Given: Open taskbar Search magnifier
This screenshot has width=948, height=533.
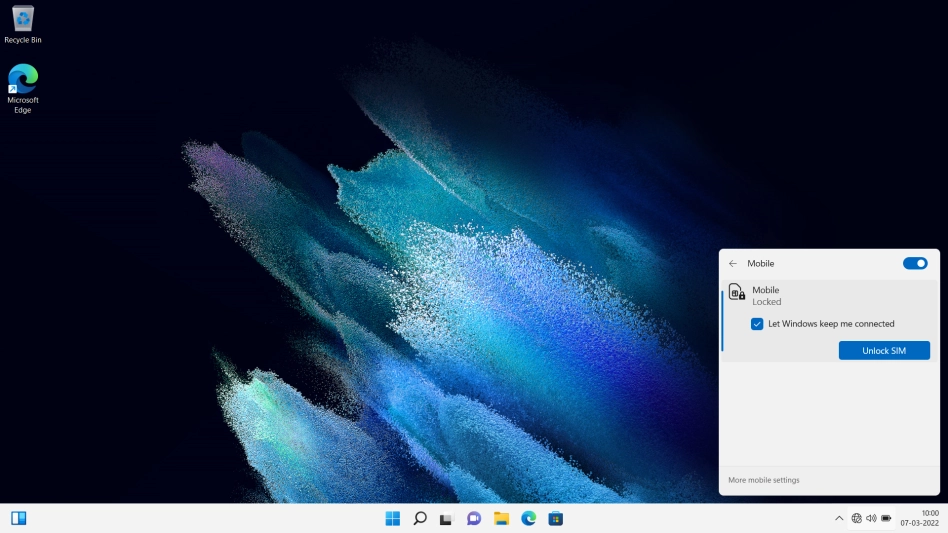Looking at the screenshot, I should (x=420, y=518).
